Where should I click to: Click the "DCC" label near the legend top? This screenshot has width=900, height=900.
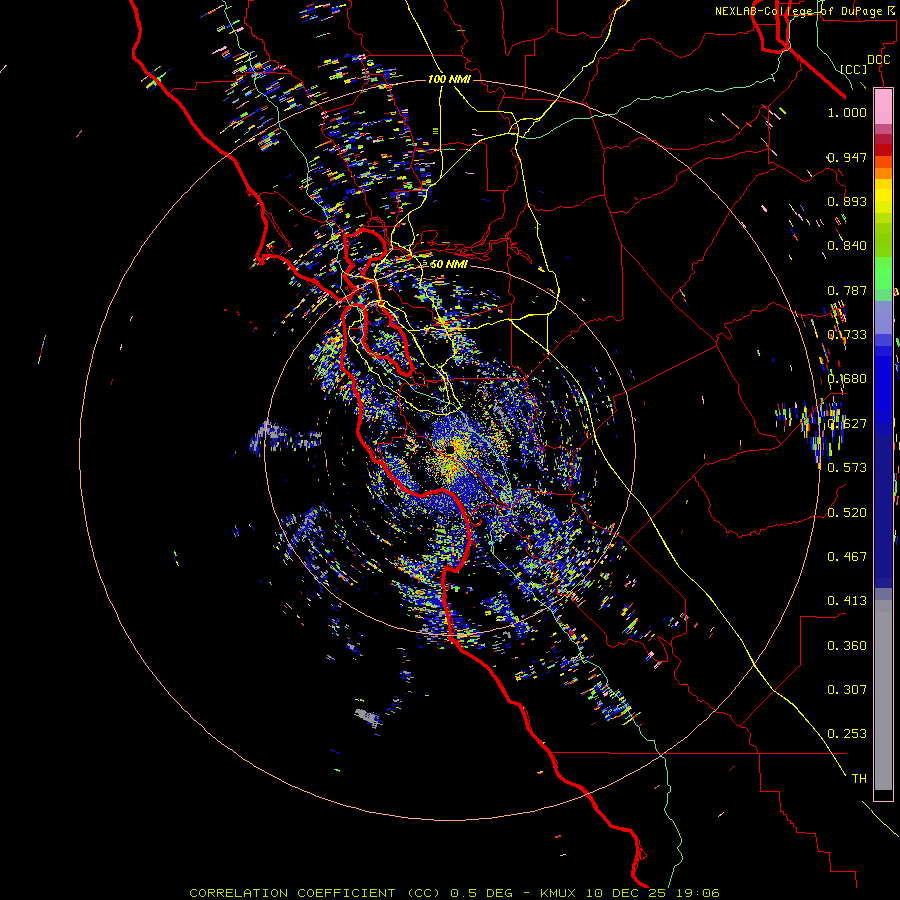point(879,60)
